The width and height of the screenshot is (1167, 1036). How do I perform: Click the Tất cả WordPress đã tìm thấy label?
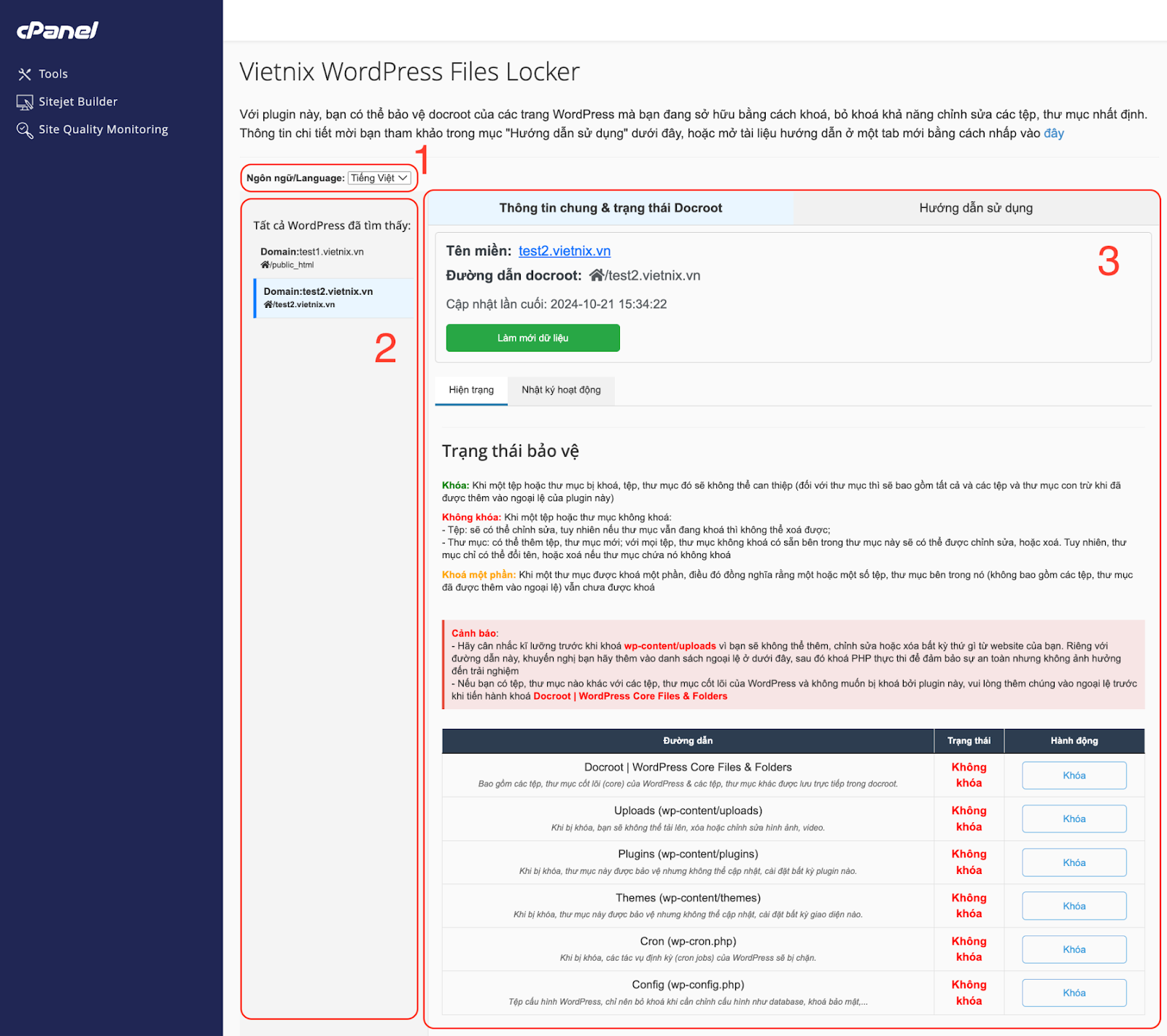(x=332, y=225)
